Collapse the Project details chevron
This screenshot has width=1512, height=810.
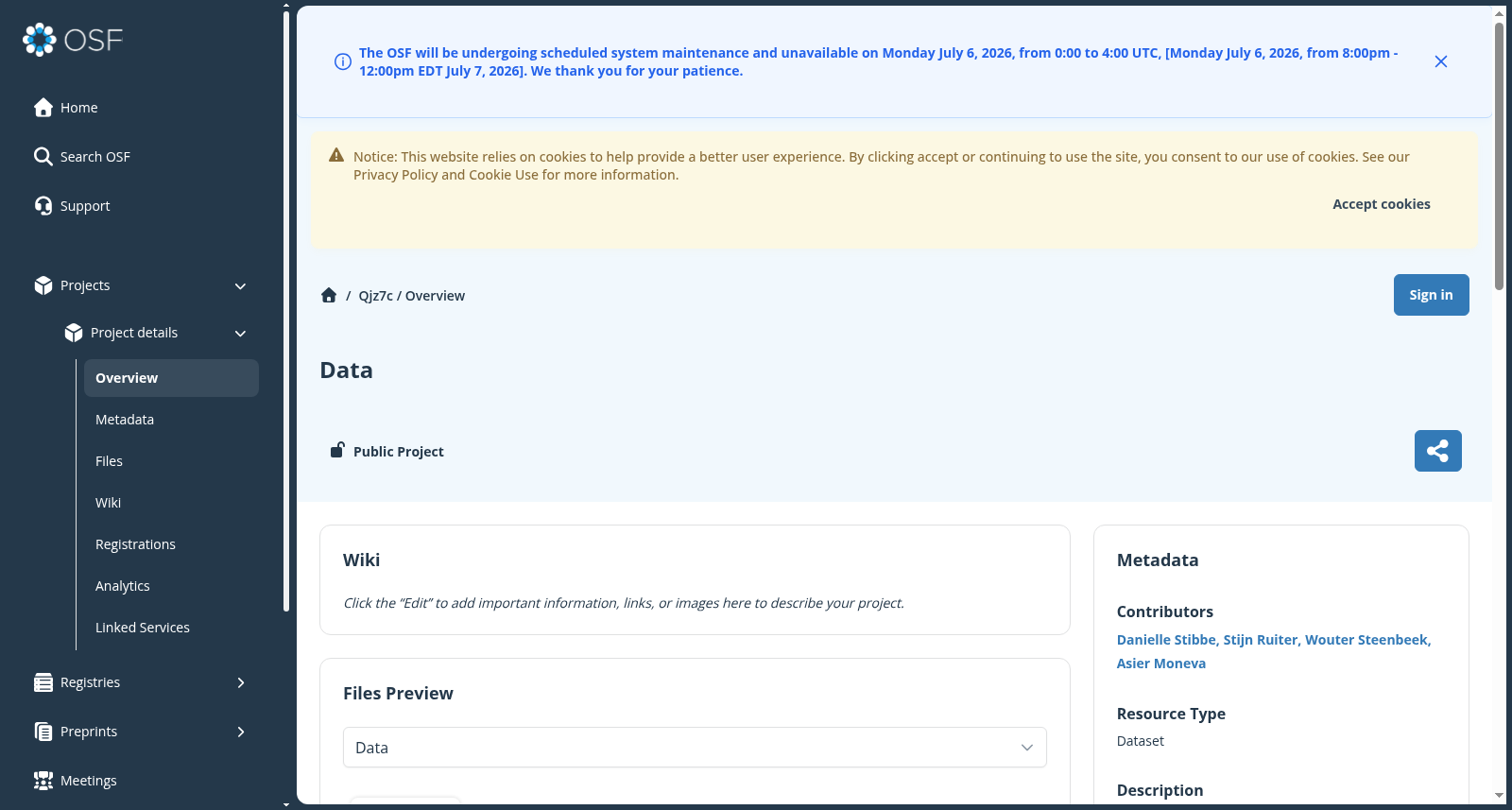[x=240, y=334]
